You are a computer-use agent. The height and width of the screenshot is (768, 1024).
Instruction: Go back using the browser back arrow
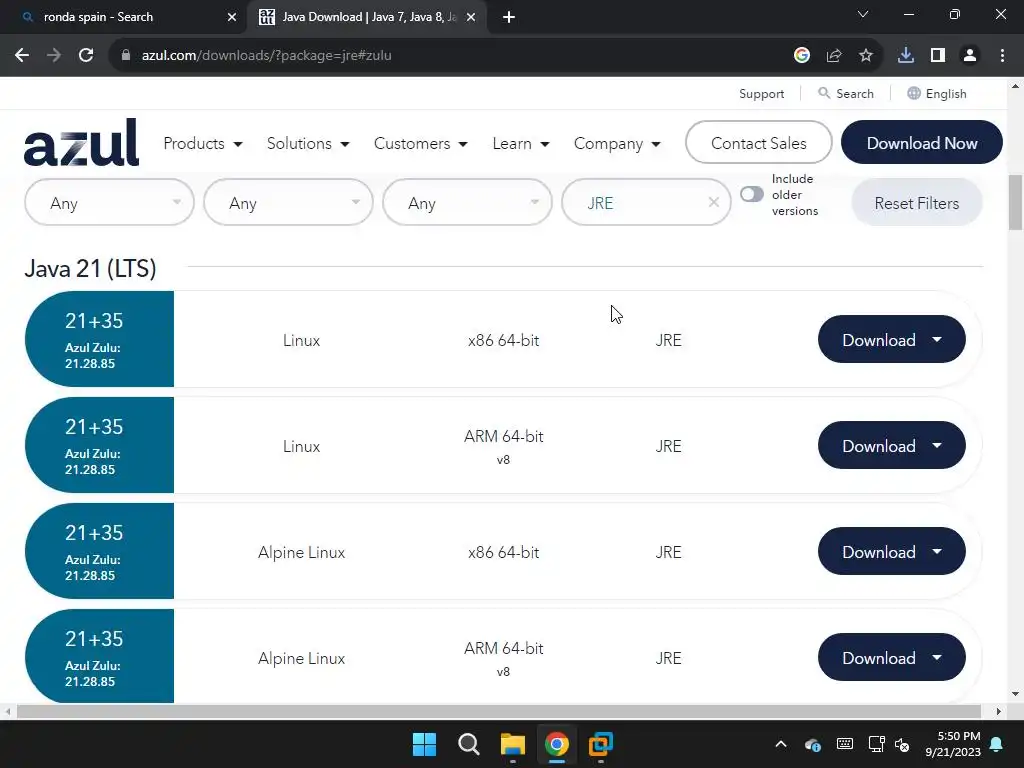click(x=22, y=56)
